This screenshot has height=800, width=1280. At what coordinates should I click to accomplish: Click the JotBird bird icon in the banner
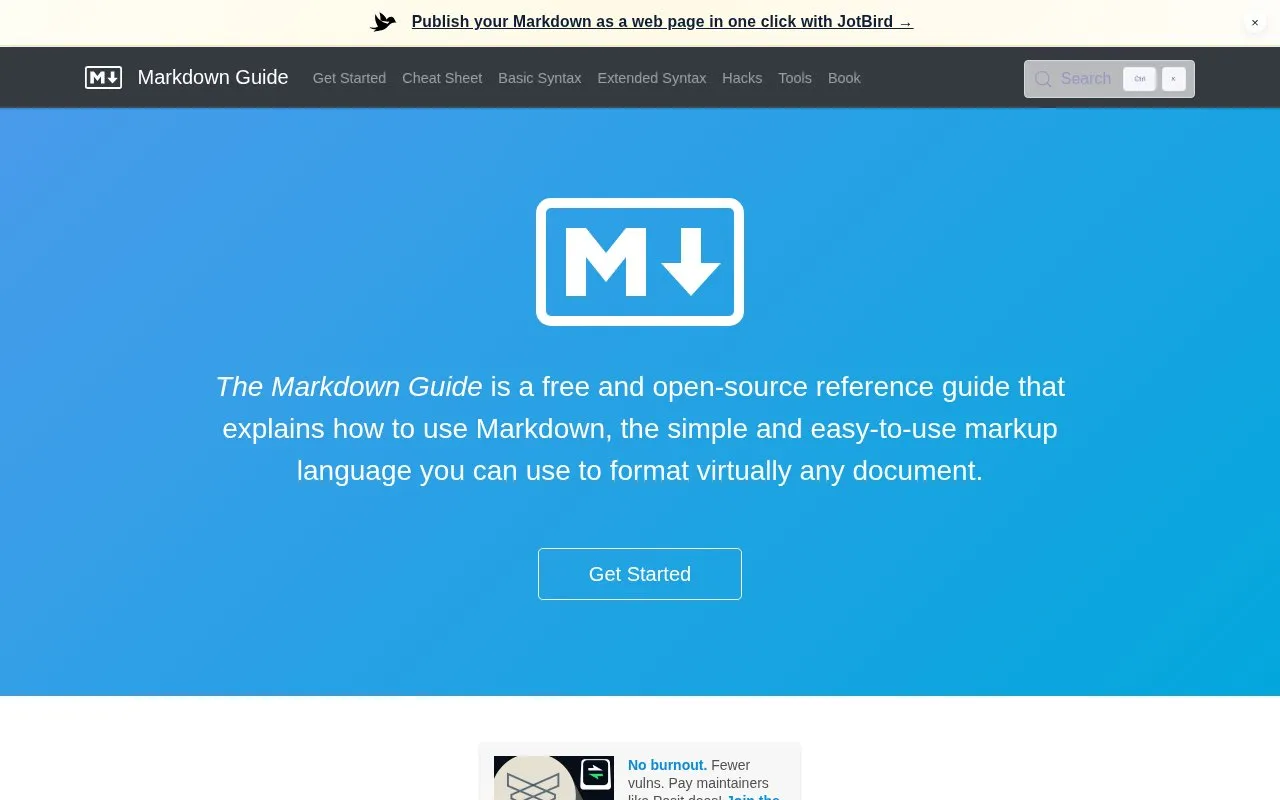click(x=383, y=22)
